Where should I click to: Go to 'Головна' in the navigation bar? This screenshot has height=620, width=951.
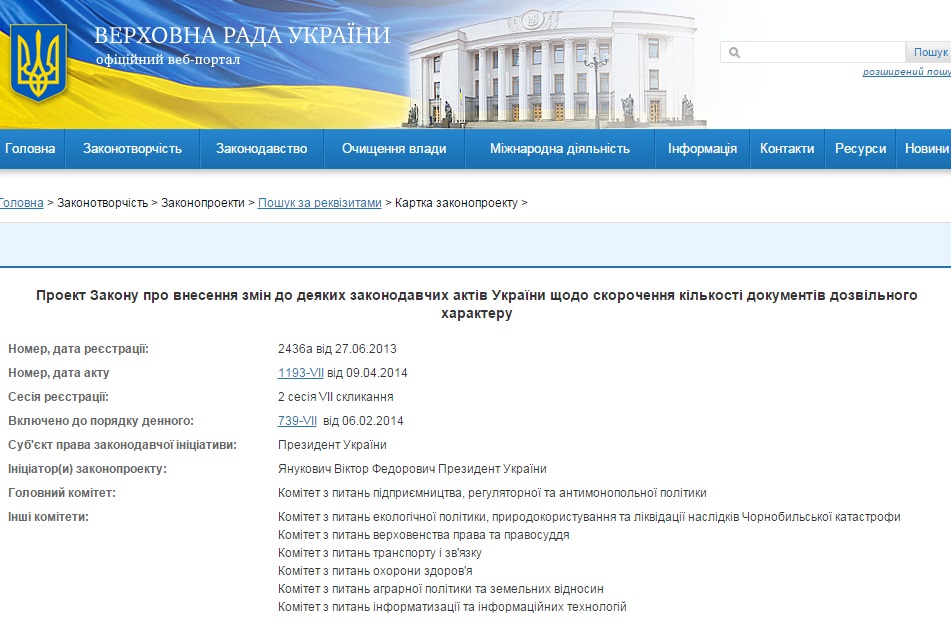(30, 149)
